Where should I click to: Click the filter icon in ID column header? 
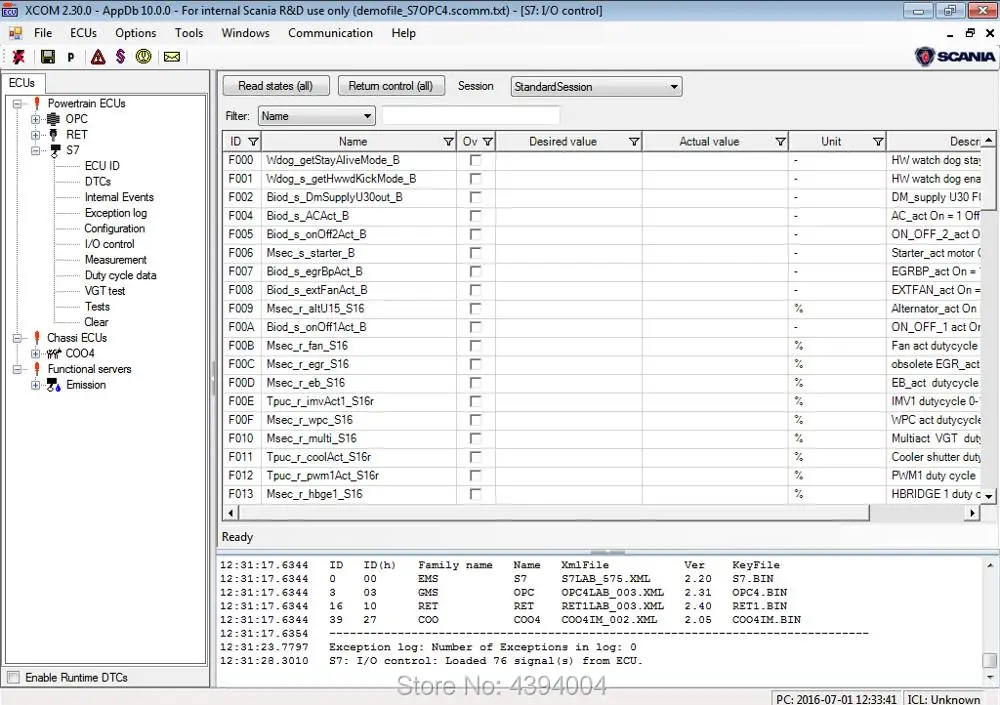(253, 142)
